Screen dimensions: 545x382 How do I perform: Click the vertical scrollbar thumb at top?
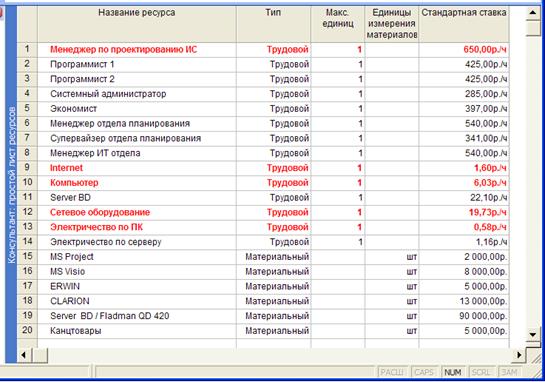[x=532, y=28]
